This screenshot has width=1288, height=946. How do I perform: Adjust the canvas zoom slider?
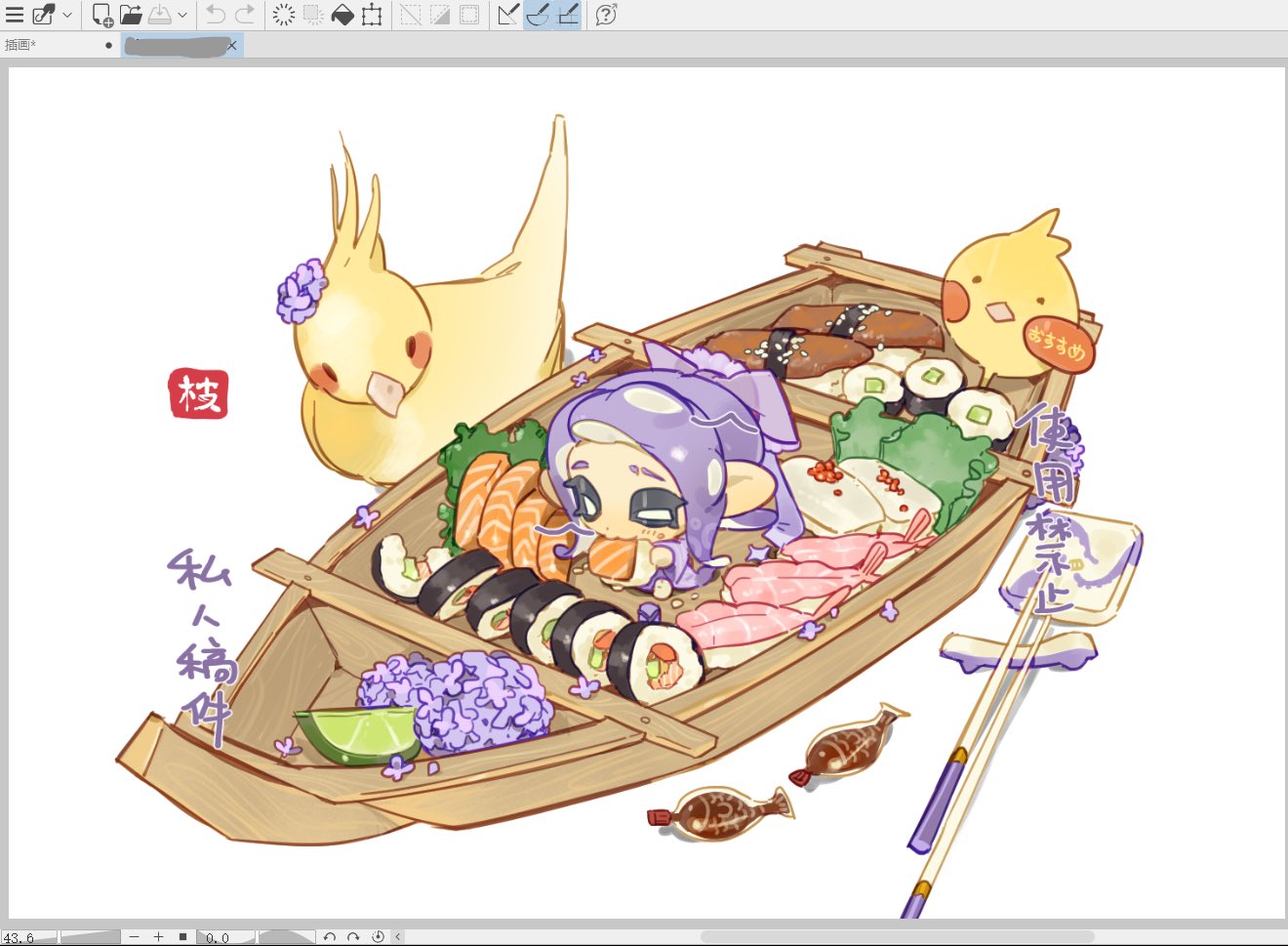pyautogui.click(x=90, y=937)
